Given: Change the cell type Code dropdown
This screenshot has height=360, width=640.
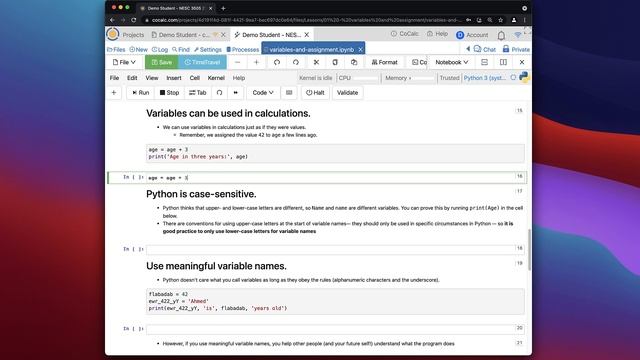Looking at the screenshot, I should pos(263,93).
